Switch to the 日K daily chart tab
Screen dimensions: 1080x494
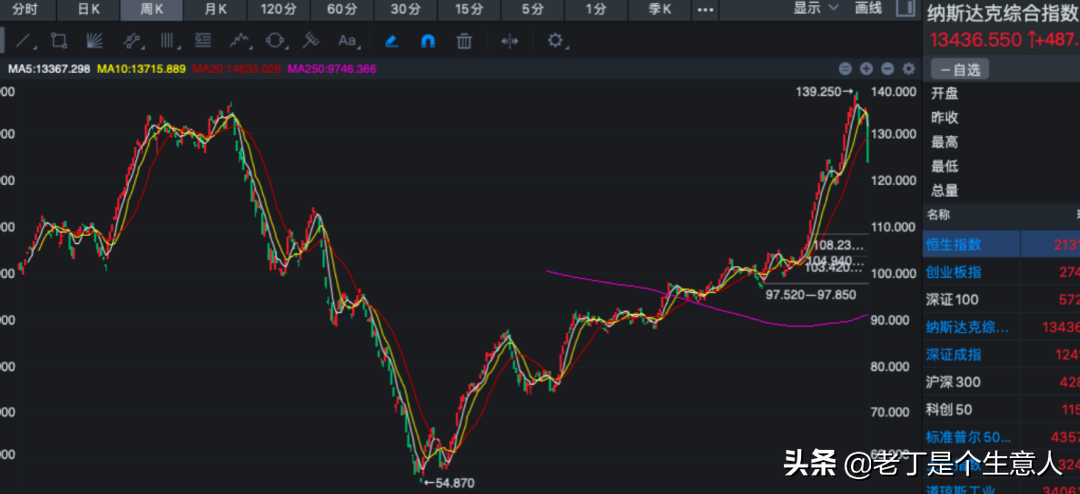point(88,10)
